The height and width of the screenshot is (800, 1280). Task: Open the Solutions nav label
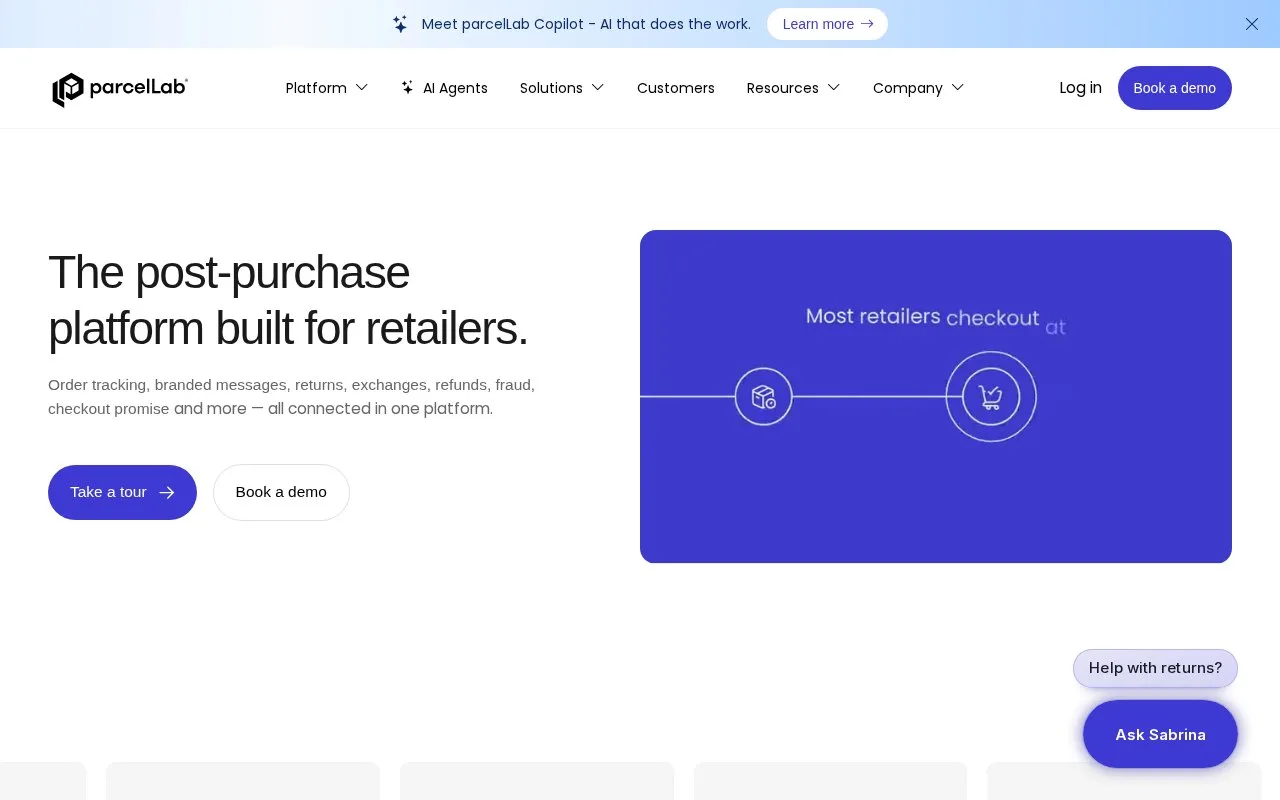tap(551, 88)
